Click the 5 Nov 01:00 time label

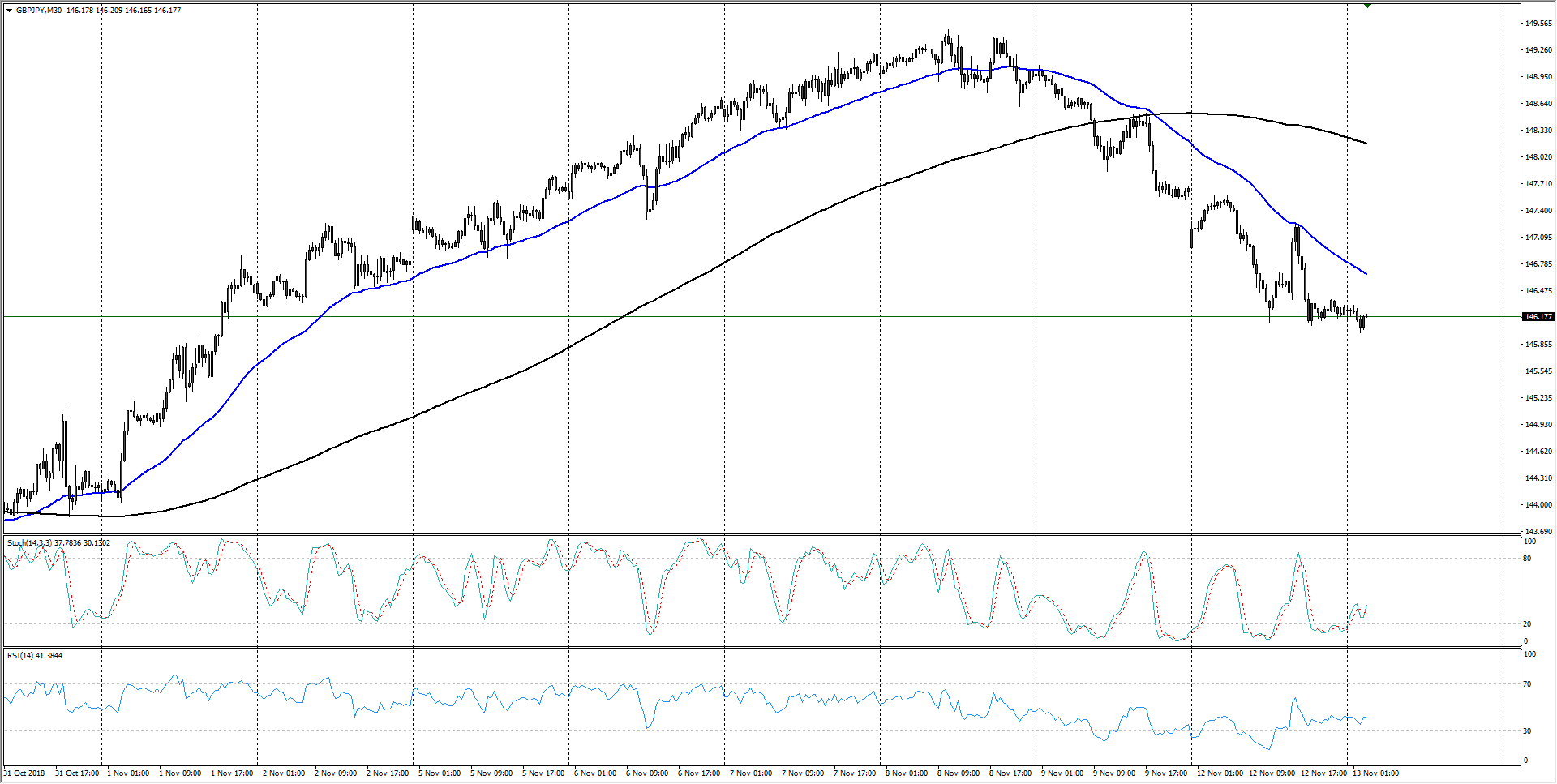(440, 773)
